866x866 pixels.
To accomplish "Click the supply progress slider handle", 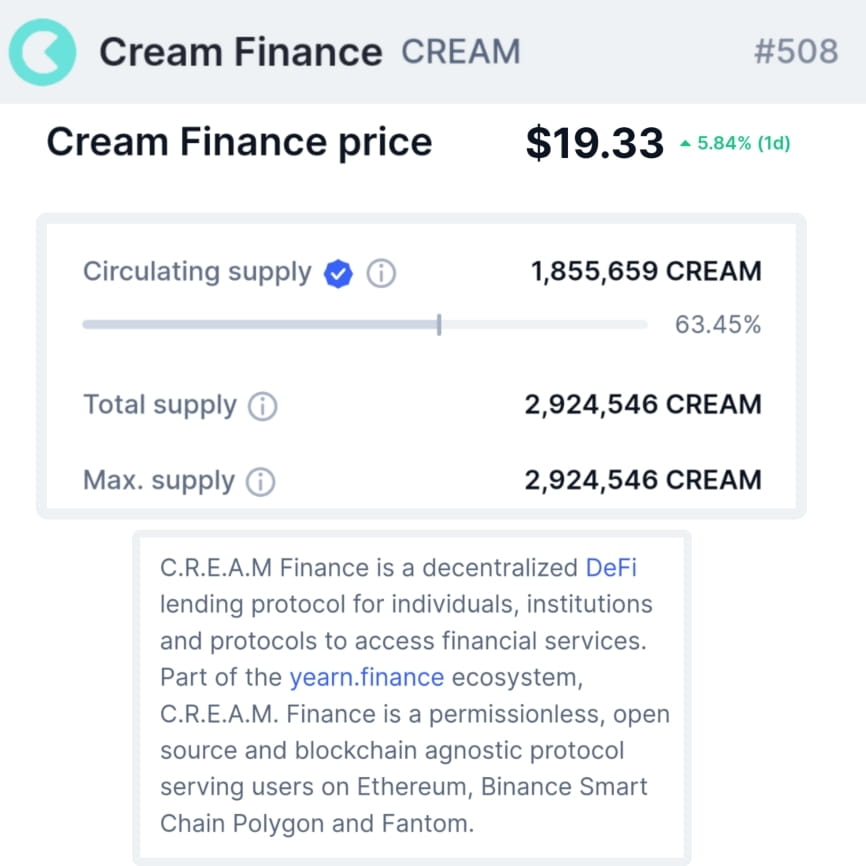I will (x=438, y=324).
